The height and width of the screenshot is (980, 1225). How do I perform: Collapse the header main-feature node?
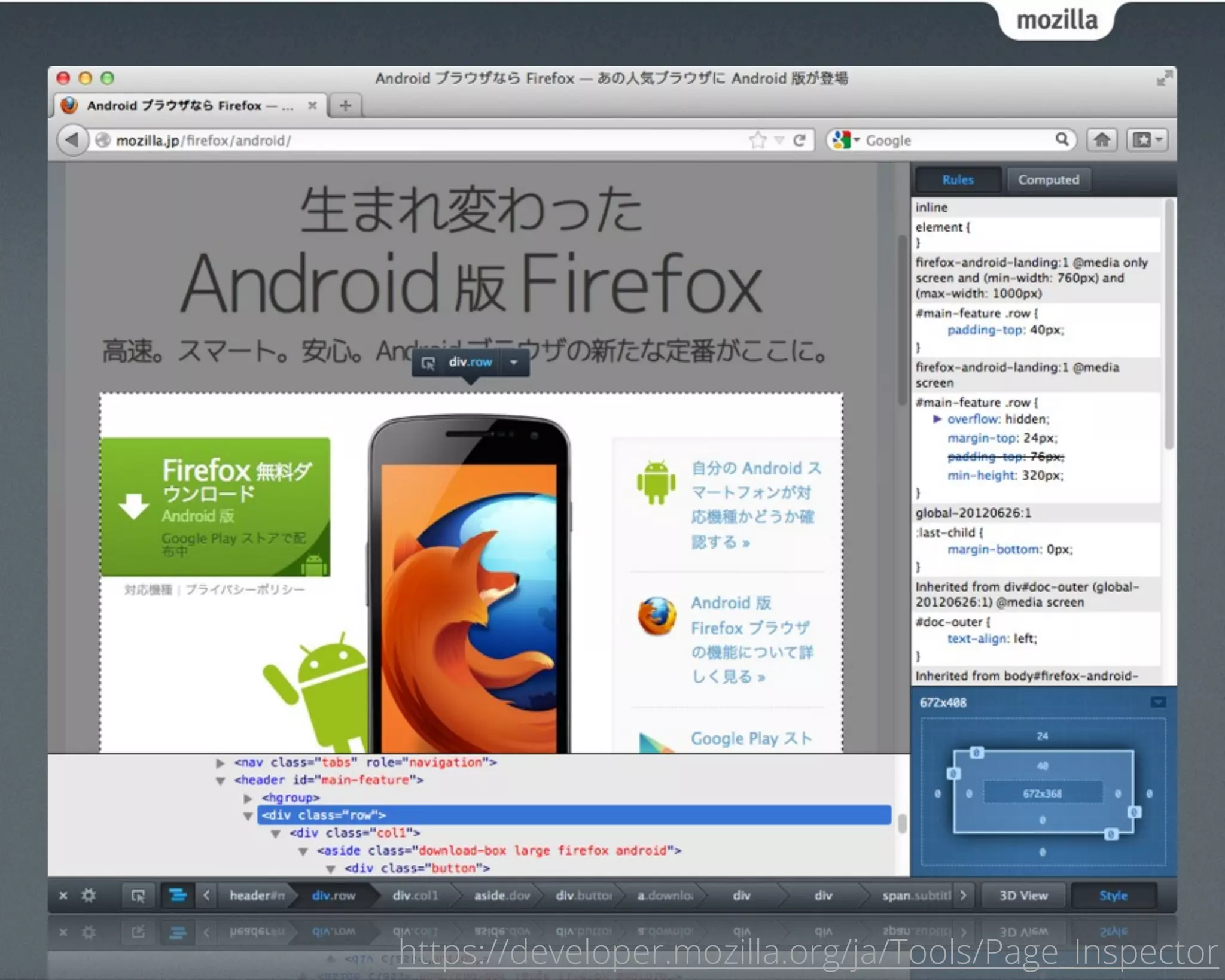pyautogui.click(x=220, y=780)
